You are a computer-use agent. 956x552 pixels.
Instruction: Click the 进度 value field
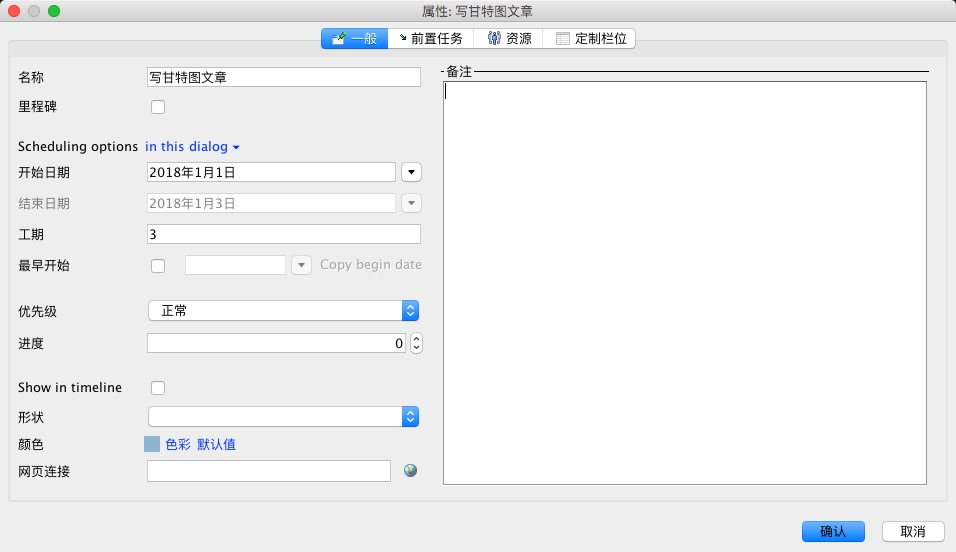coord(276,343)
